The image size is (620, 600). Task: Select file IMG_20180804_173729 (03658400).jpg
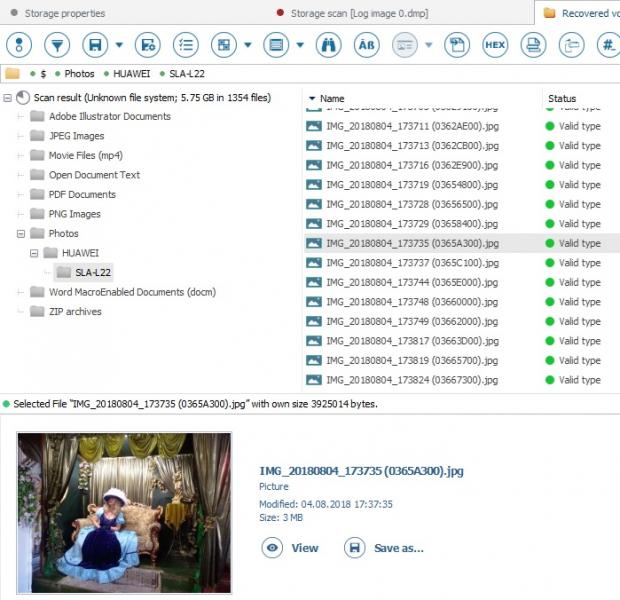click(x=412, y=224)
